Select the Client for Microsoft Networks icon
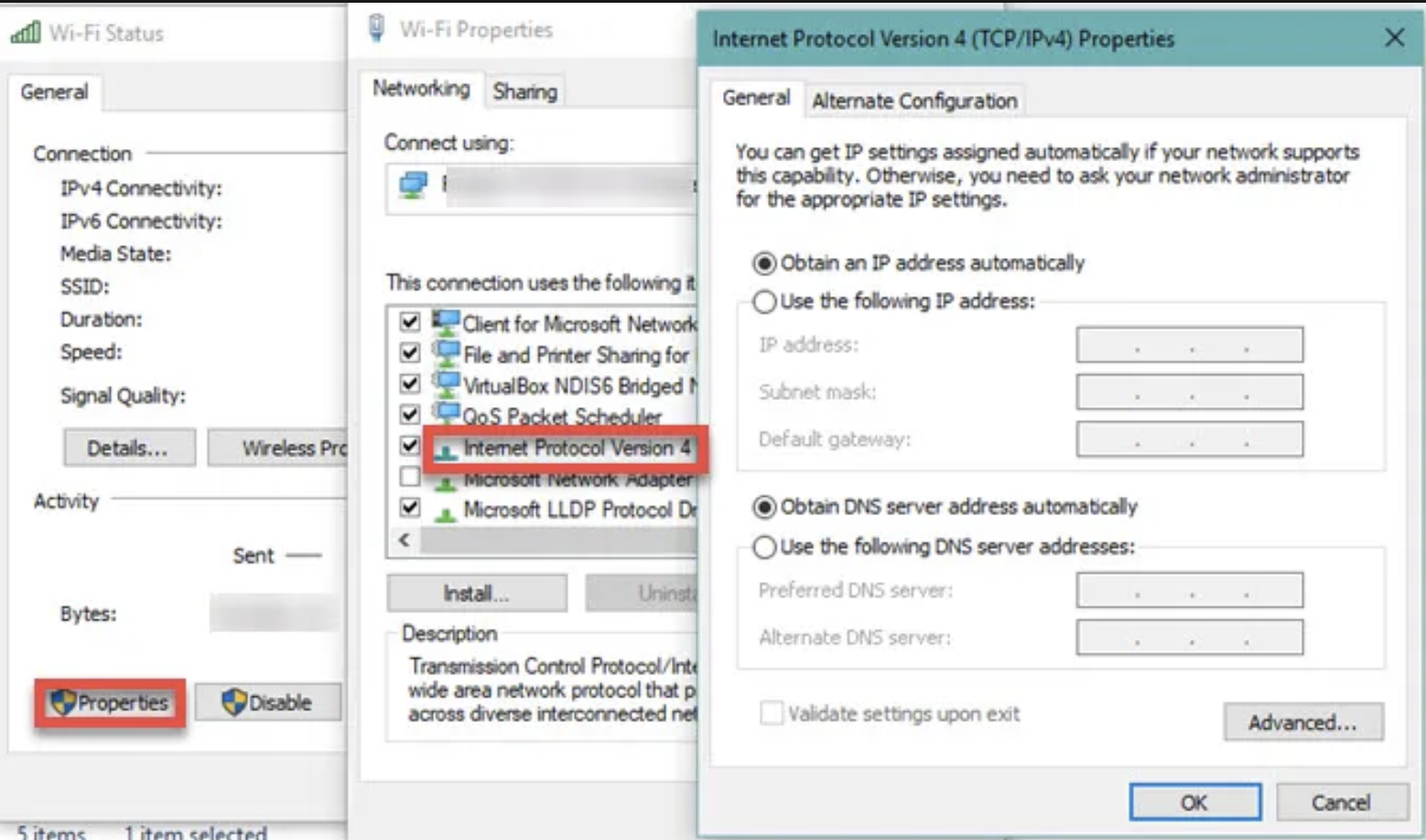This screenshot has width=1426, height=840. 446,322
